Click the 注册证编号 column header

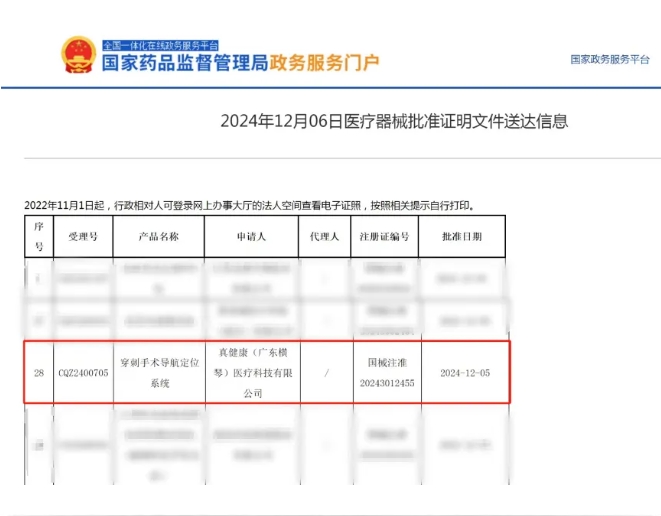pos(384,236)
